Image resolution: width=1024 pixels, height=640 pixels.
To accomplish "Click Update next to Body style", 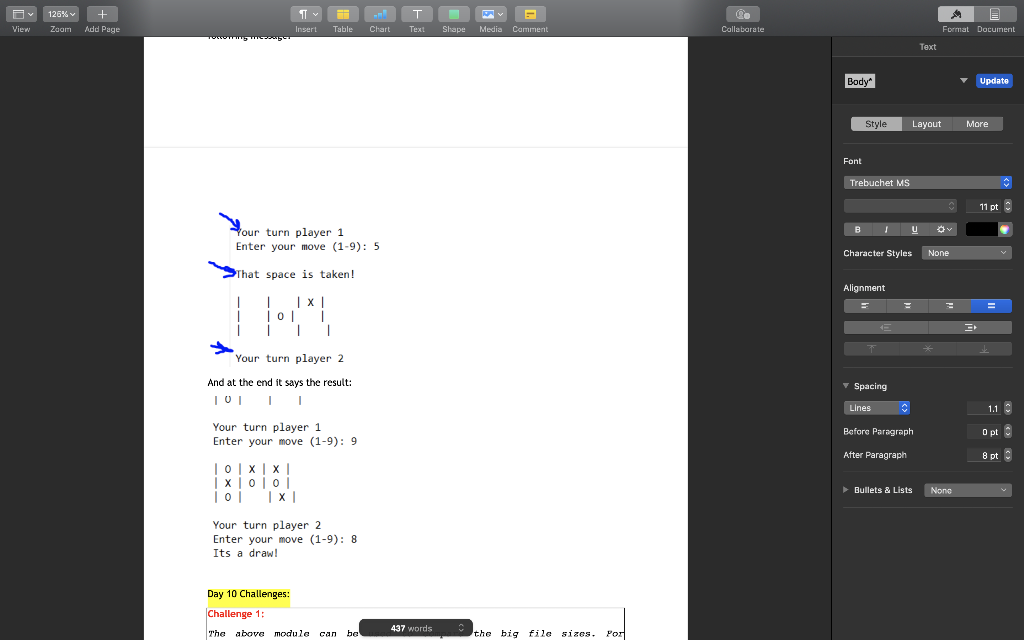I will coord(994,81).
